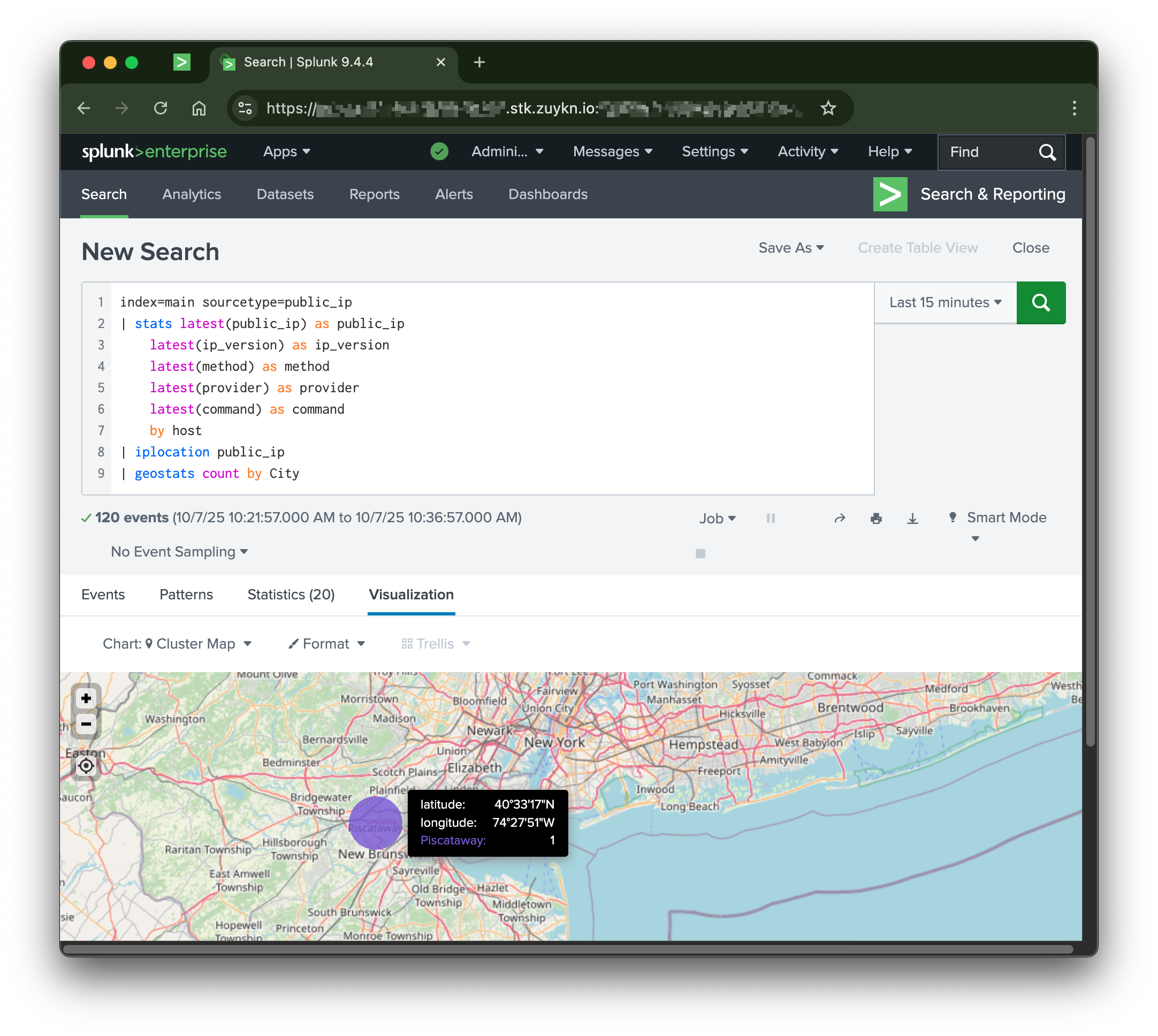
Task: Print the search results
Action: tap(875, 518)
